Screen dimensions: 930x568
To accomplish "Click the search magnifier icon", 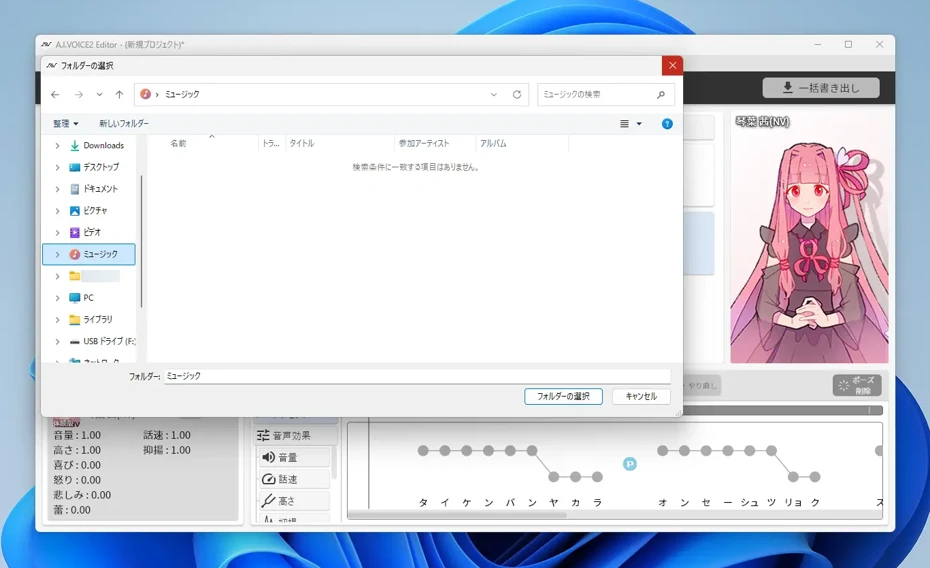I will pos(661,94).
